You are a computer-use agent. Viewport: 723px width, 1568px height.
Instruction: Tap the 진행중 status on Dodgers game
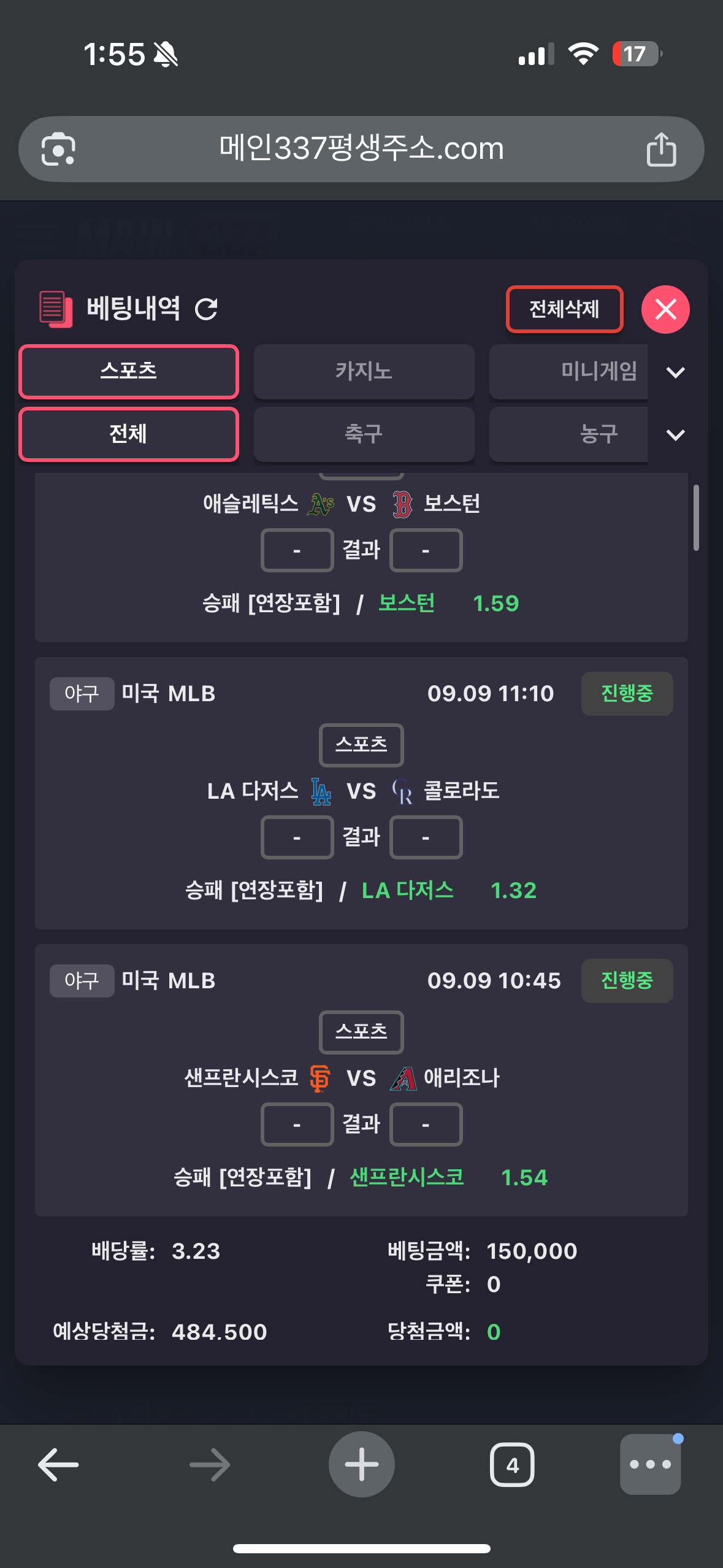[x=627, y=694]
